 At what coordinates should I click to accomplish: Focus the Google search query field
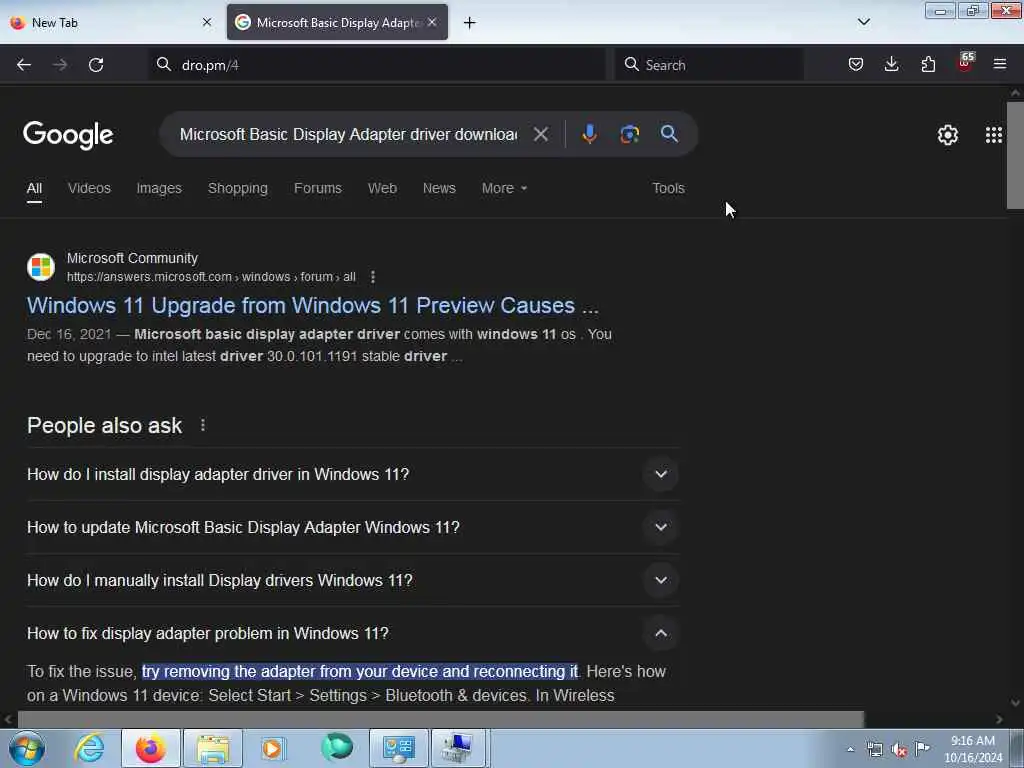click(347, 135)
